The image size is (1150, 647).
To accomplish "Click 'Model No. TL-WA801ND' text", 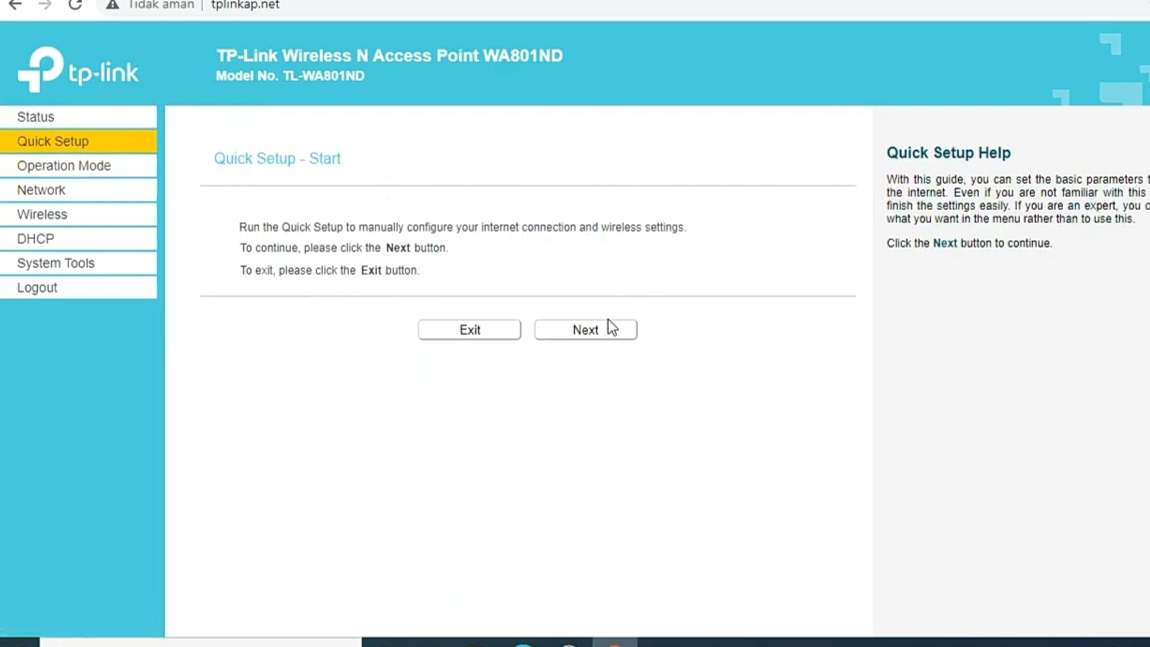I will click(290, 76).
